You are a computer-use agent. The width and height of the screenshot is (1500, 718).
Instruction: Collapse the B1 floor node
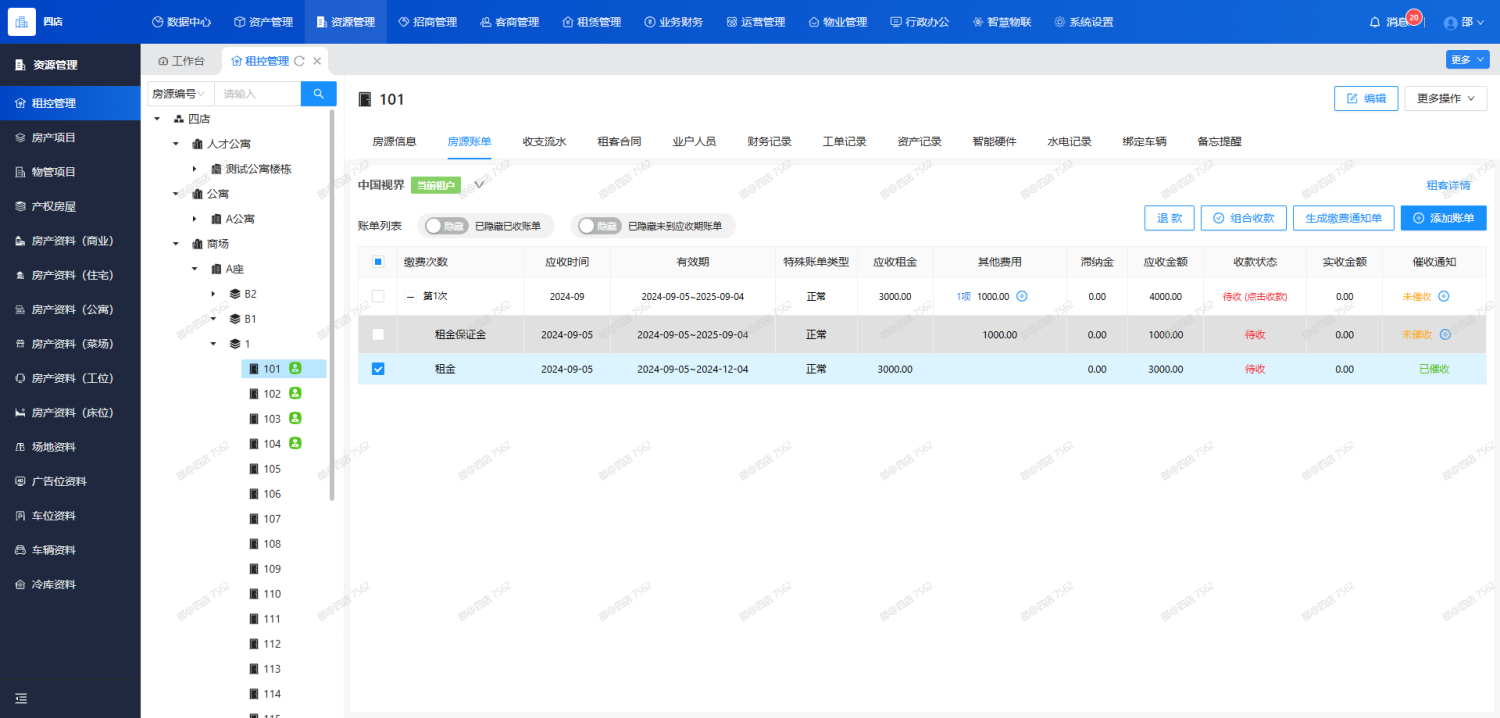pyautogui.click(x=213, y=319)
